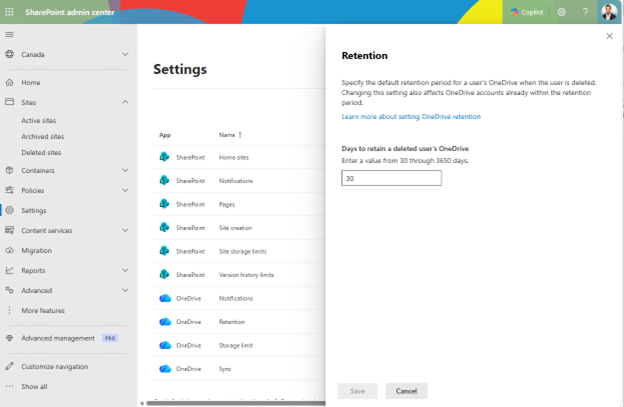624x407 pixels.
Task: Click the retention days input field
Action: click(x=391, y=178)
